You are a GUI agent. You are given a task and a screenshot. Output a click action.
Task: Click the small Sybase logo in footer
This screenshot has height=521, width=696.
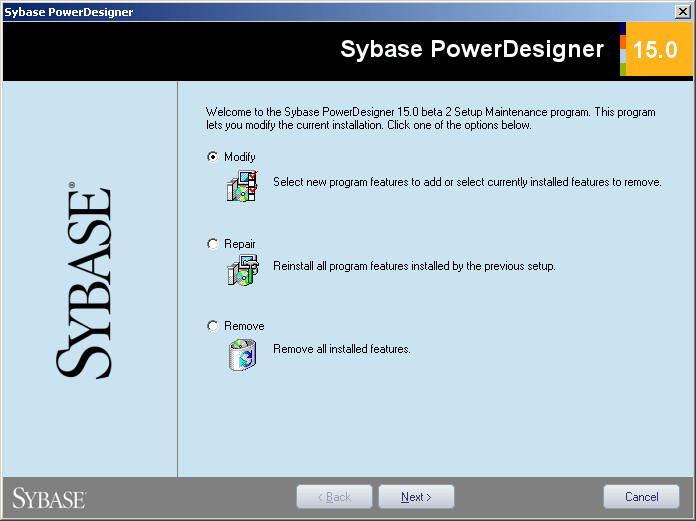(49, 498)
